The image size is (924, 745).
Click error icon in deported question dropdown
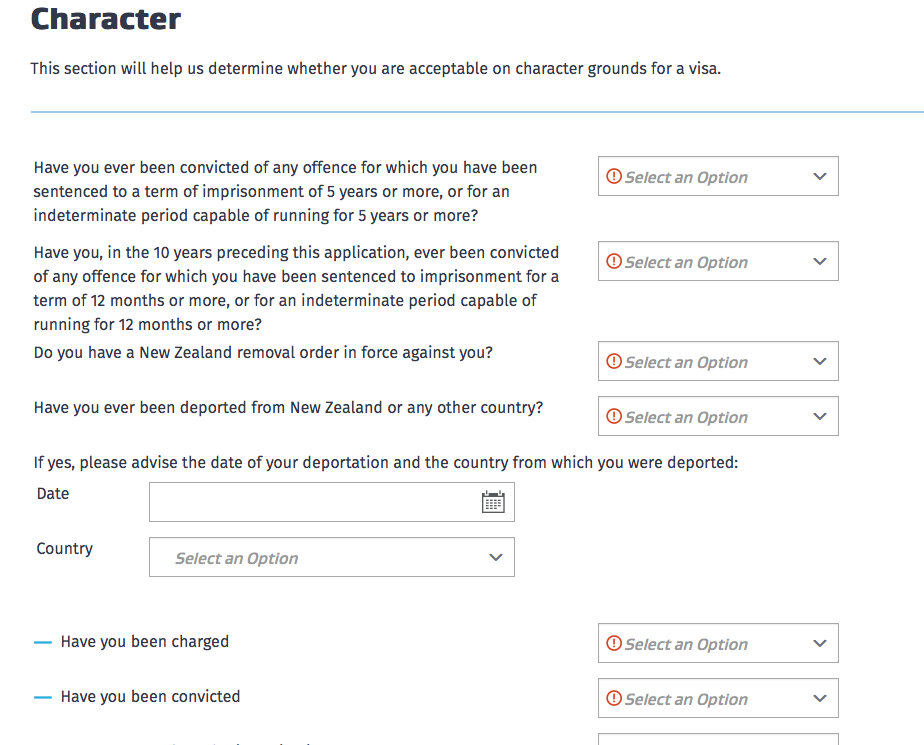[x=614, y=416]
